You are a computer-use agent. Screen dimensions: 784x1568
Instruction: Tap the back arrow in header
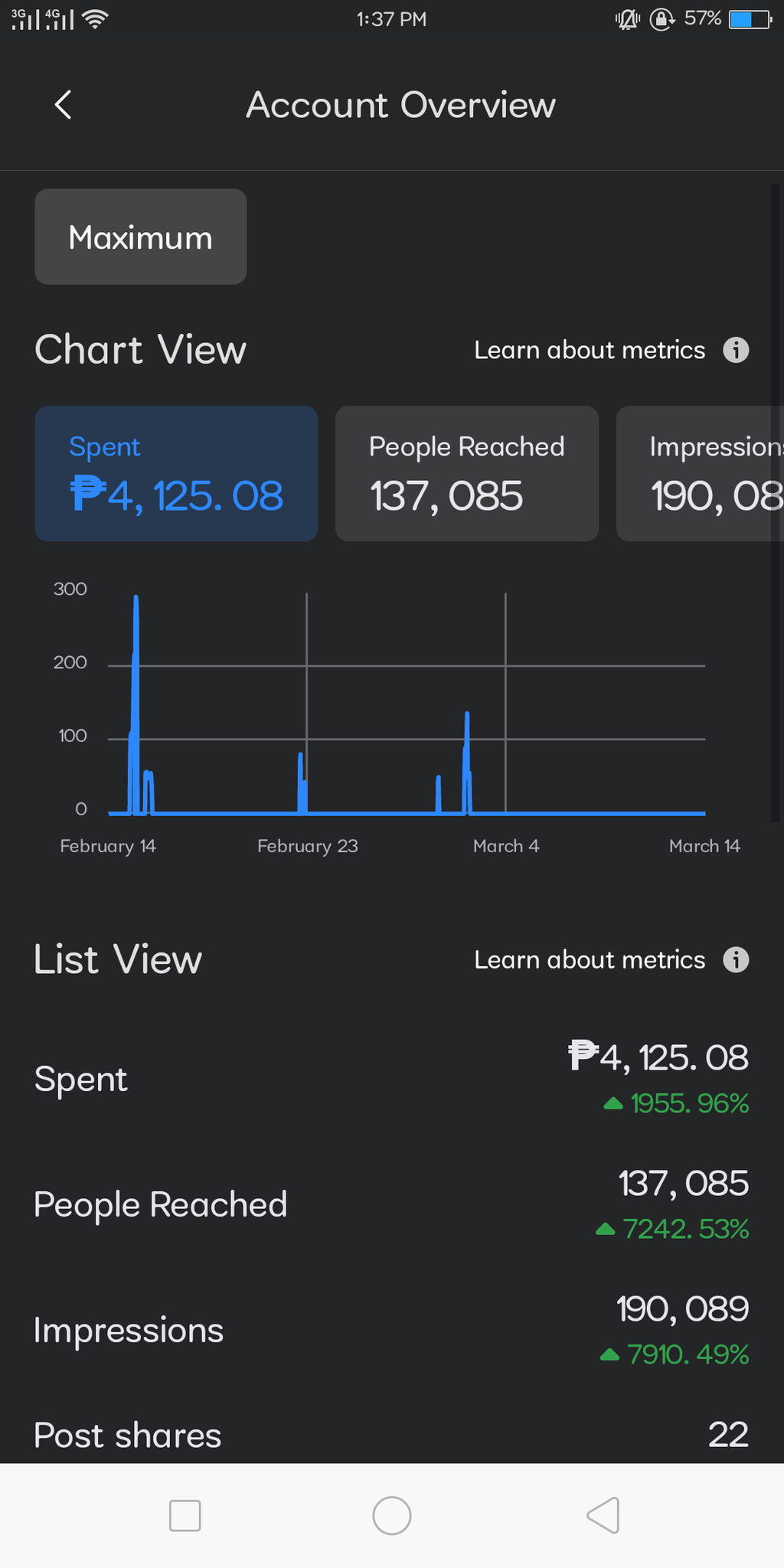[x=64, y=105]
